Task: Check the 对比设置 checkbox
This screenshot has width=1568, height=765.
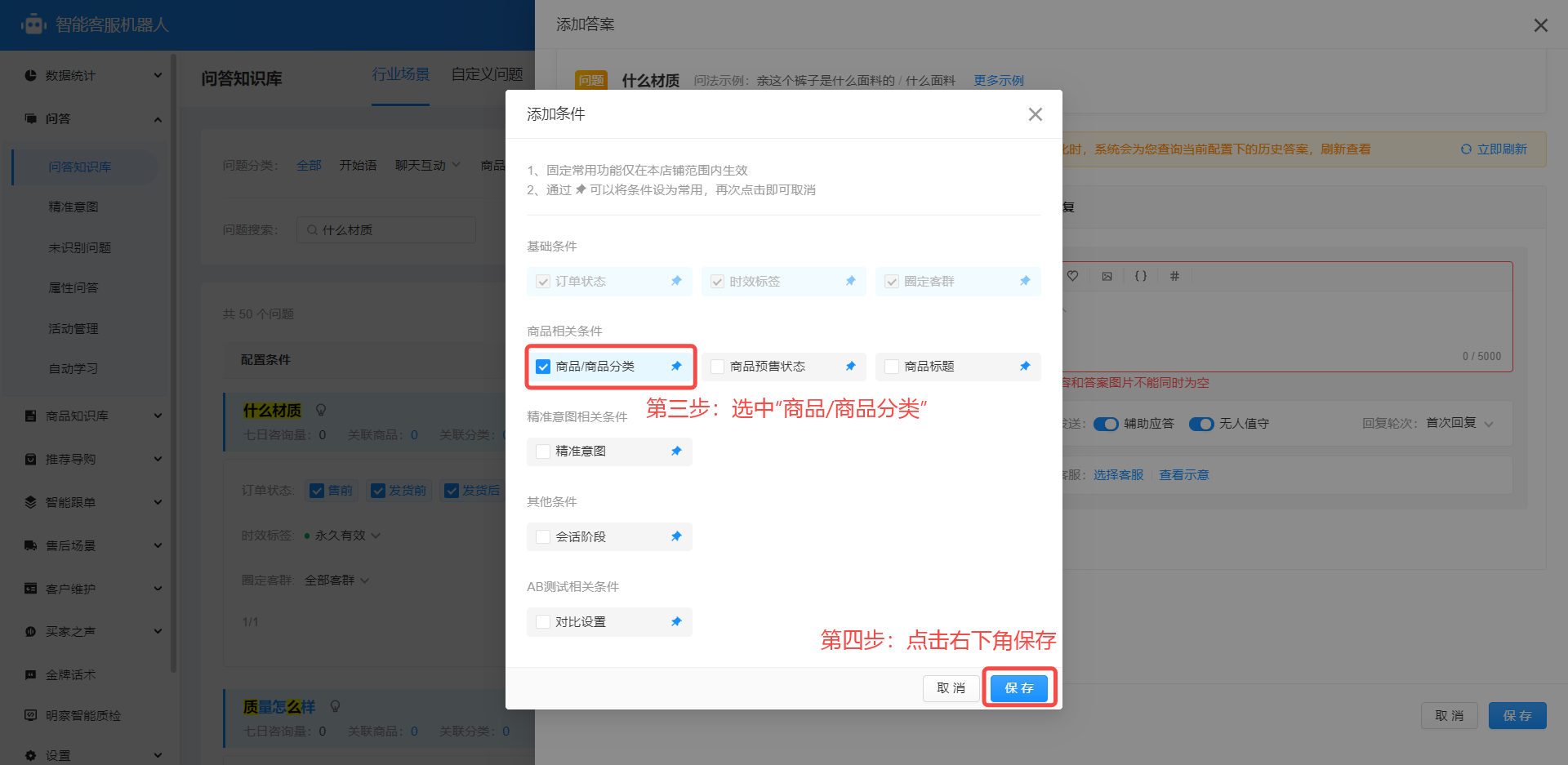Action: 543,622
